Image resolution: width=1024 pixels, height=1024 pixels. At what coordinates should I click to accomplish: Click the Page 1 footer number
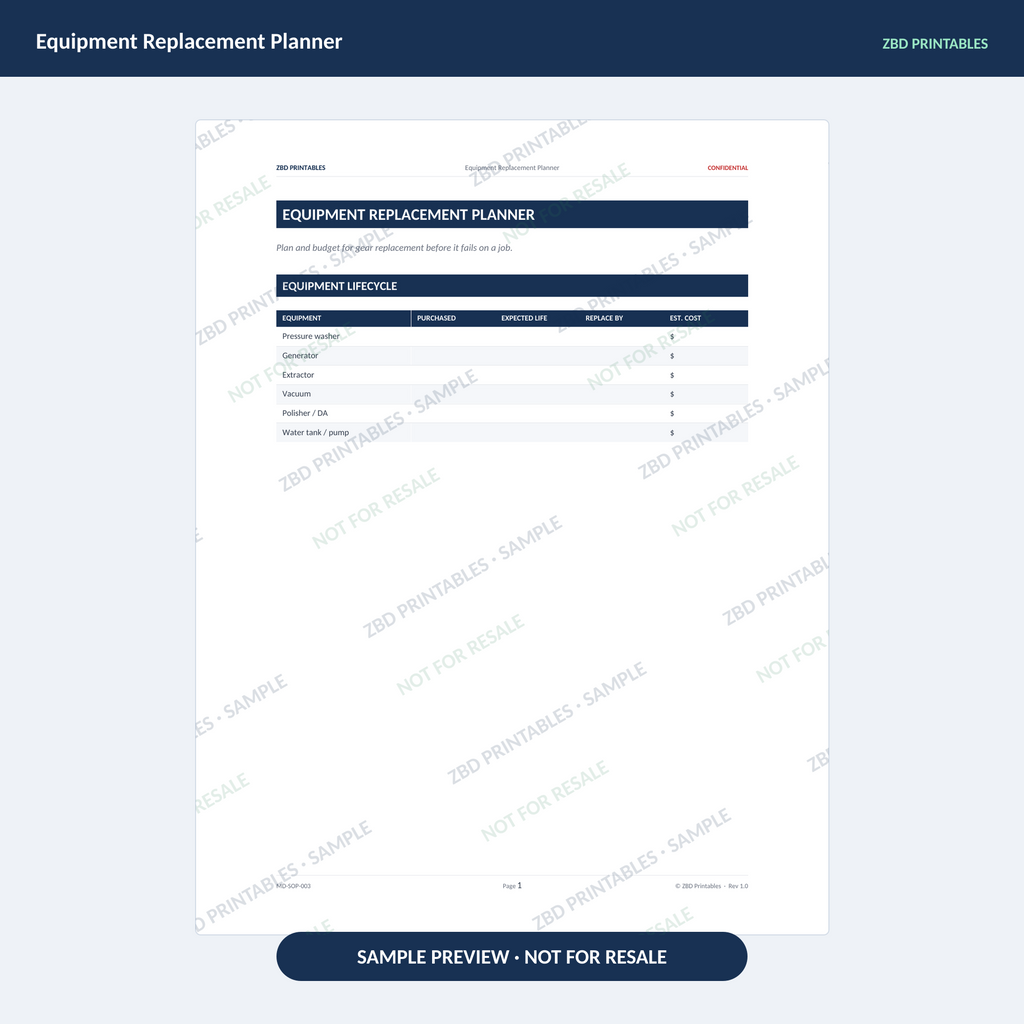pyautogui.click(x=512, y=886)
